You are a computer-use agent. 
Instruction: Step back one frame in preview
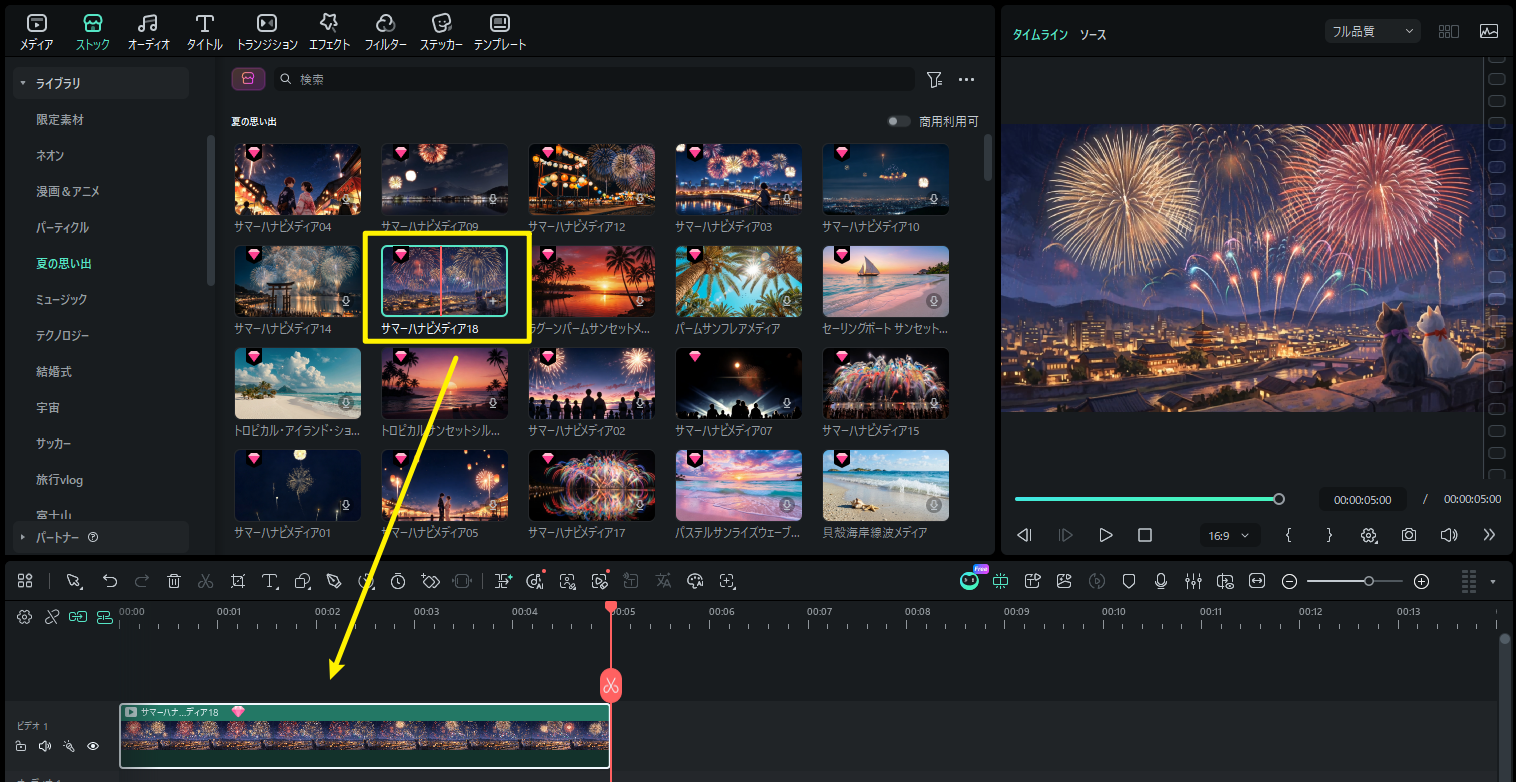(1024, 535)
